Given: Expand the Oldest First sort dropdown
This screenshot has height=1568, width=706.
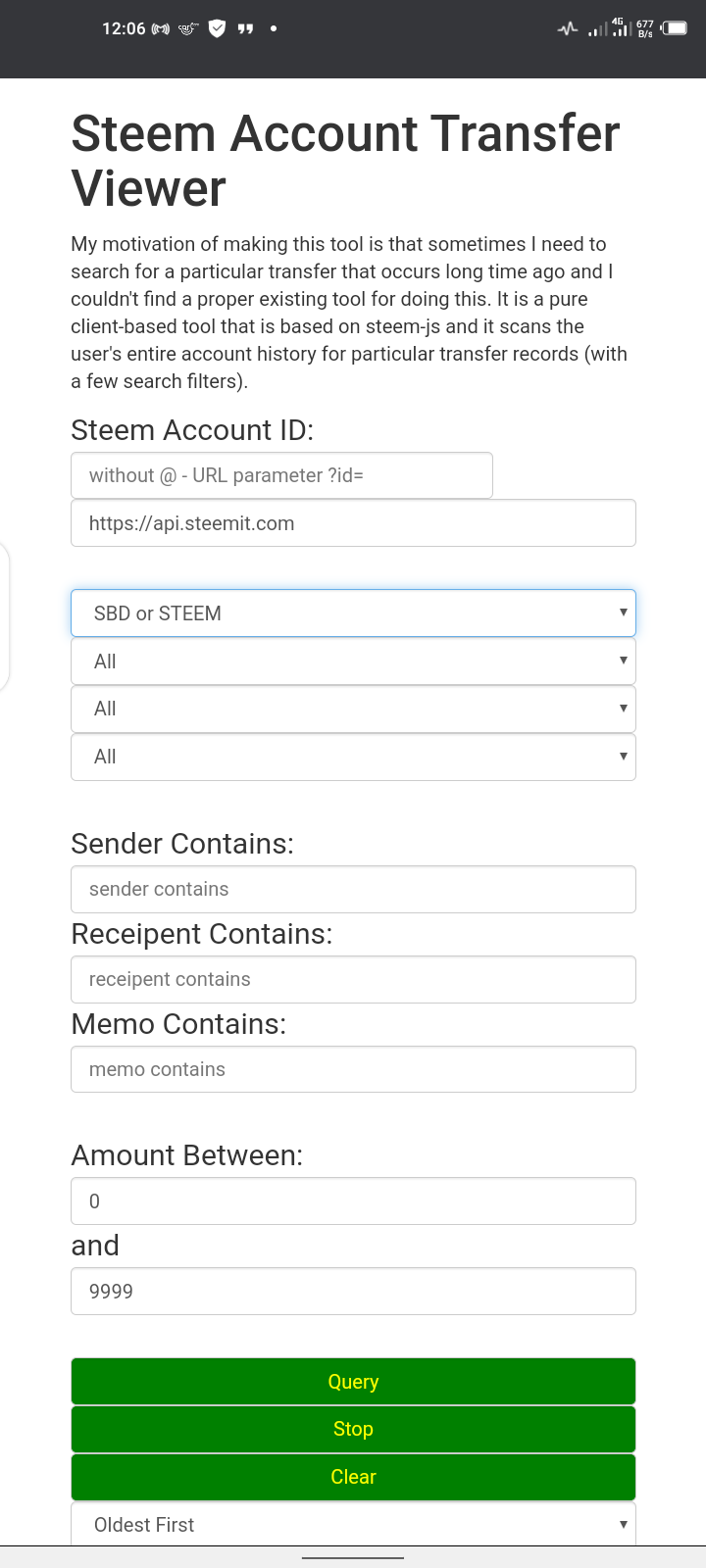Looking at the screenshot, I should pos(353,1524).
